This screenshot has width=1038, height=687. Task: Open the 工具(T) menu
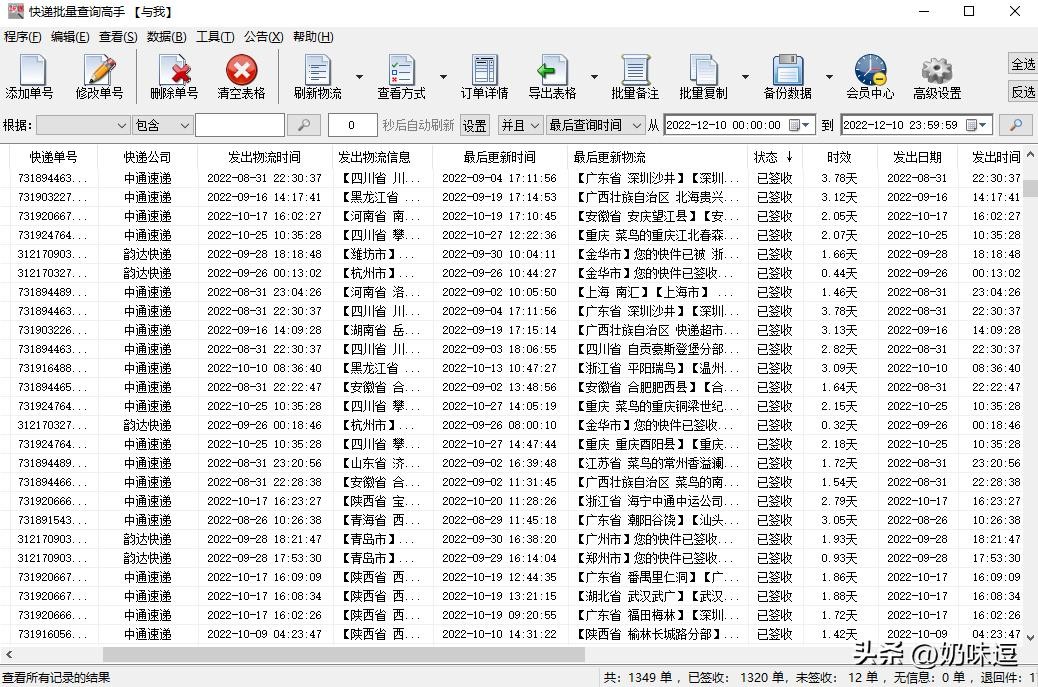point(215,37)
